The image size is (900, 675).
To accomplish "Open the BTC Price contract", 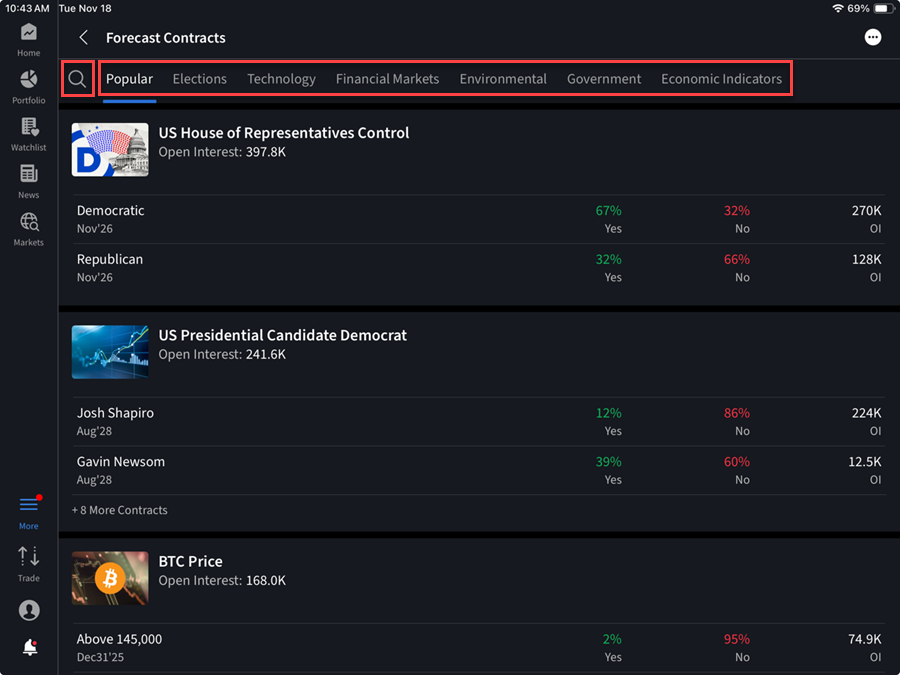I will click(190, 561).
